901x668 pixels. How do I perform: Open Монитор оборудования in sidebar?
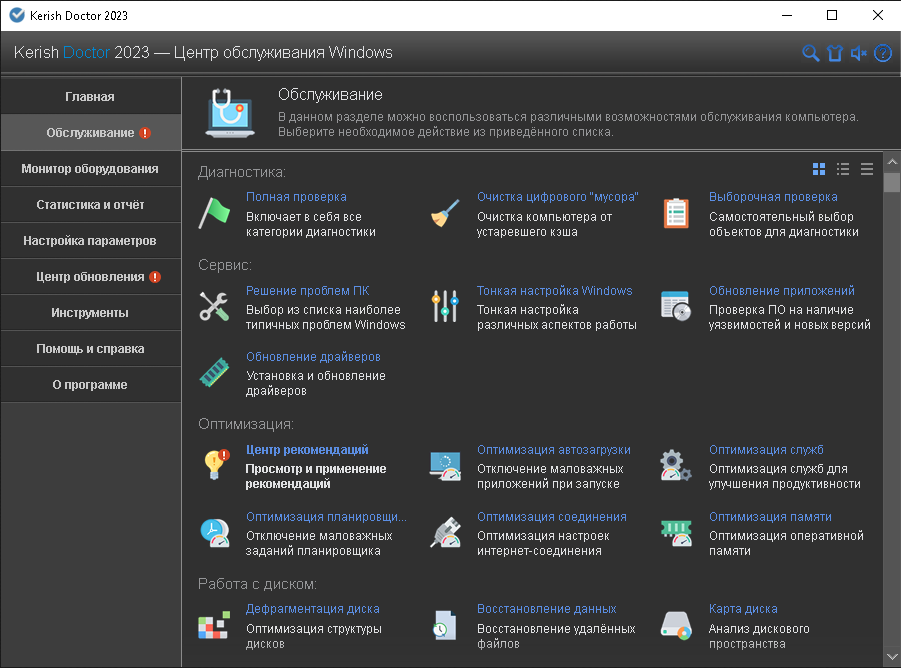[90, 169]
